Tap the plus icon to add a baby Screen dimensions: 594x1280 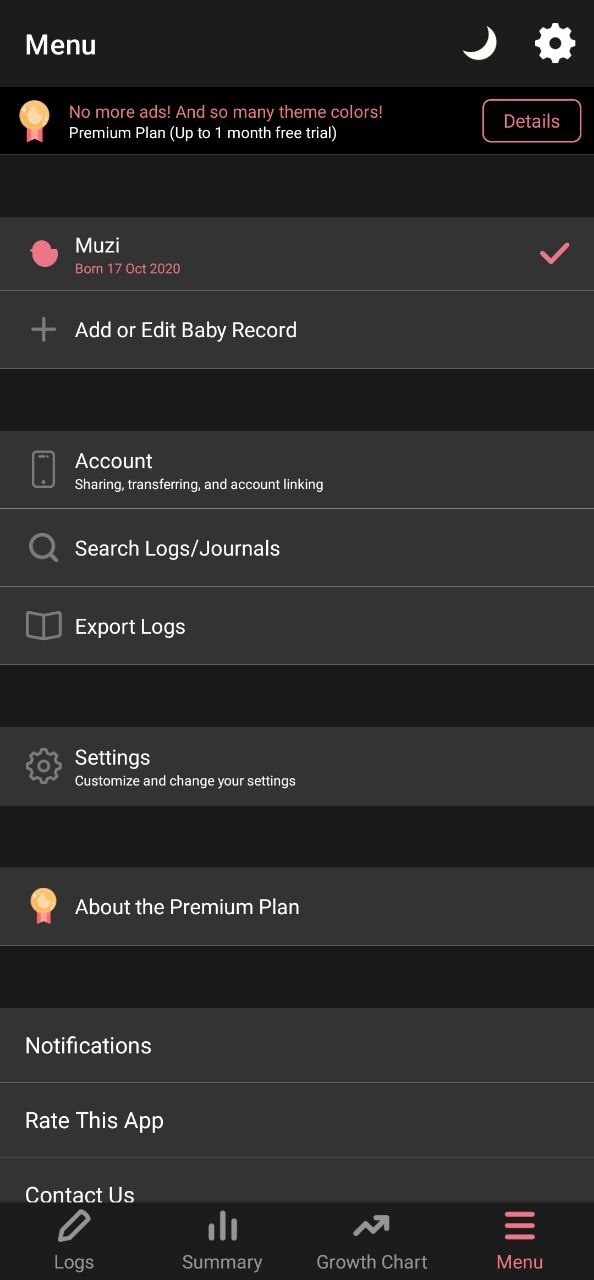[43, 330]
